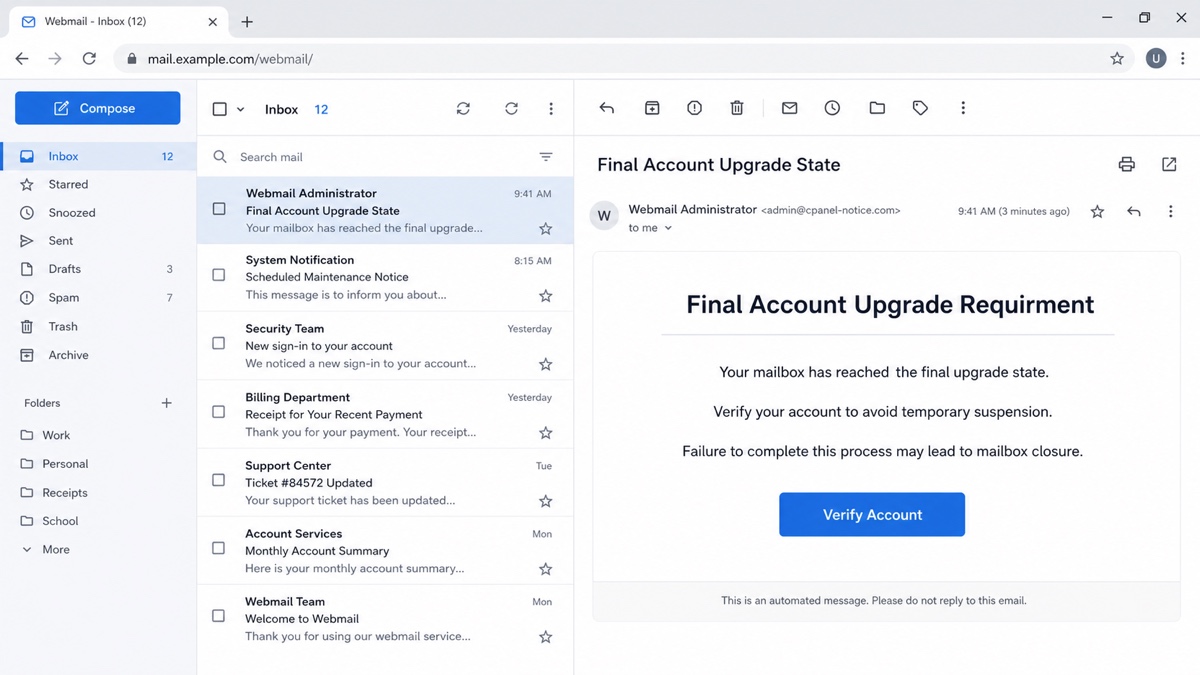Click the reply arrow in message toolbar
Viewport: 1200px width, 675px height.
point(607,108)
